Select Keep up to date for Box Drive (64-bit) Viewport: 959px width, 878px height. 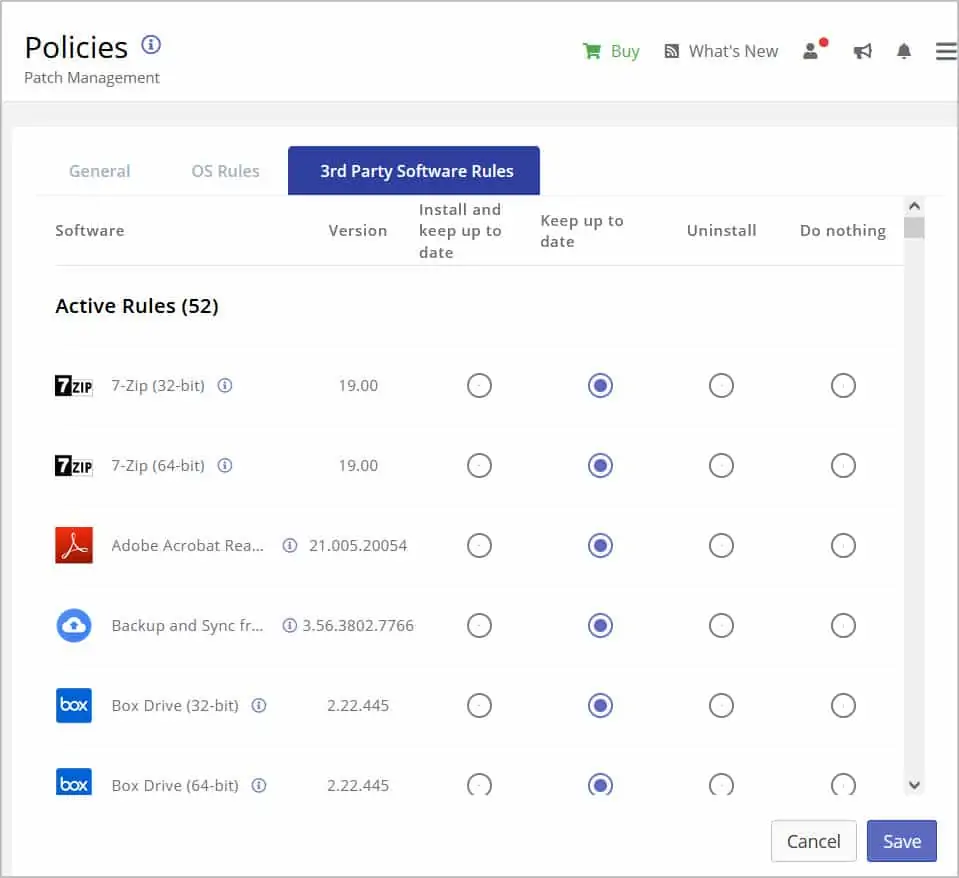pos(601,784)
